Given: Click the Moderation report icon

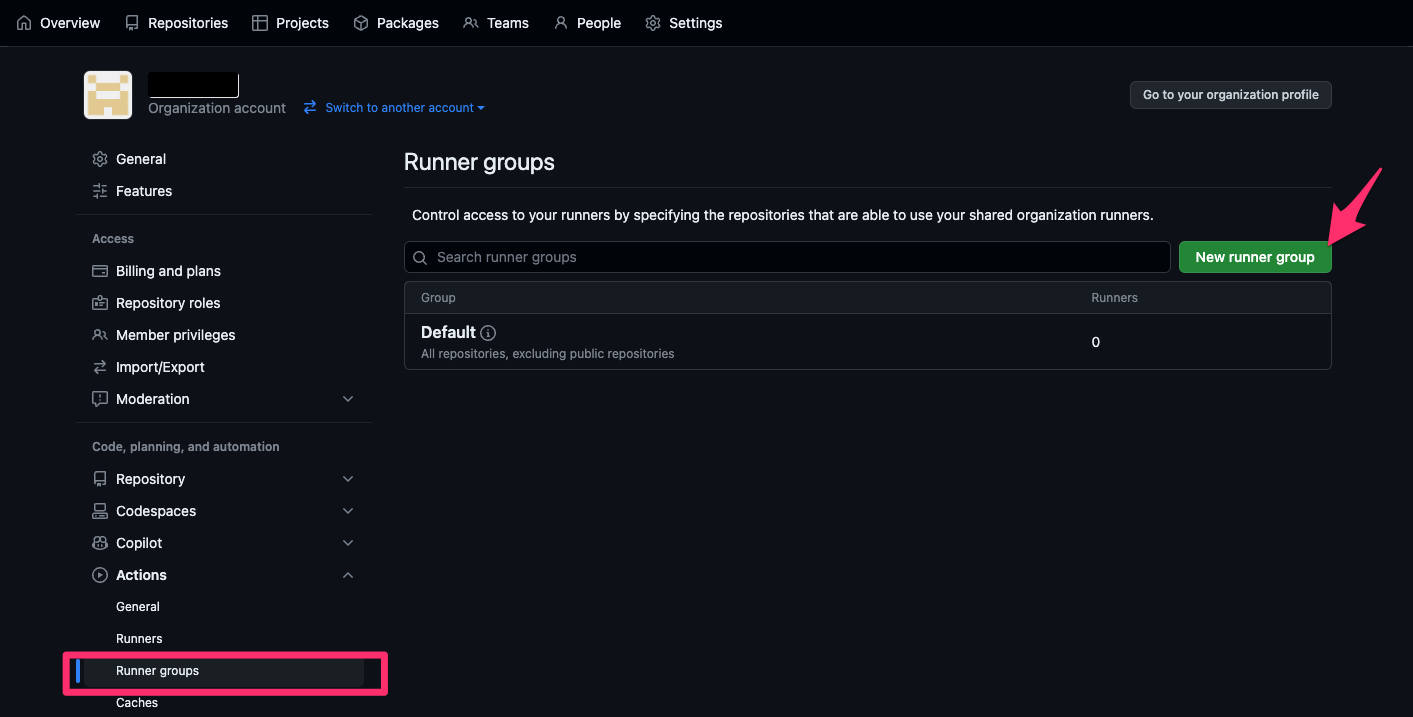Looking at the screenshot, I should pyautogui.click(x=100, y=399).
